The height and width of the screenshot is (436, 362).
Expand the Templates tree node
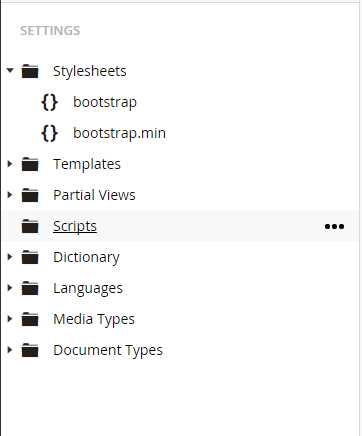(10, 164)
